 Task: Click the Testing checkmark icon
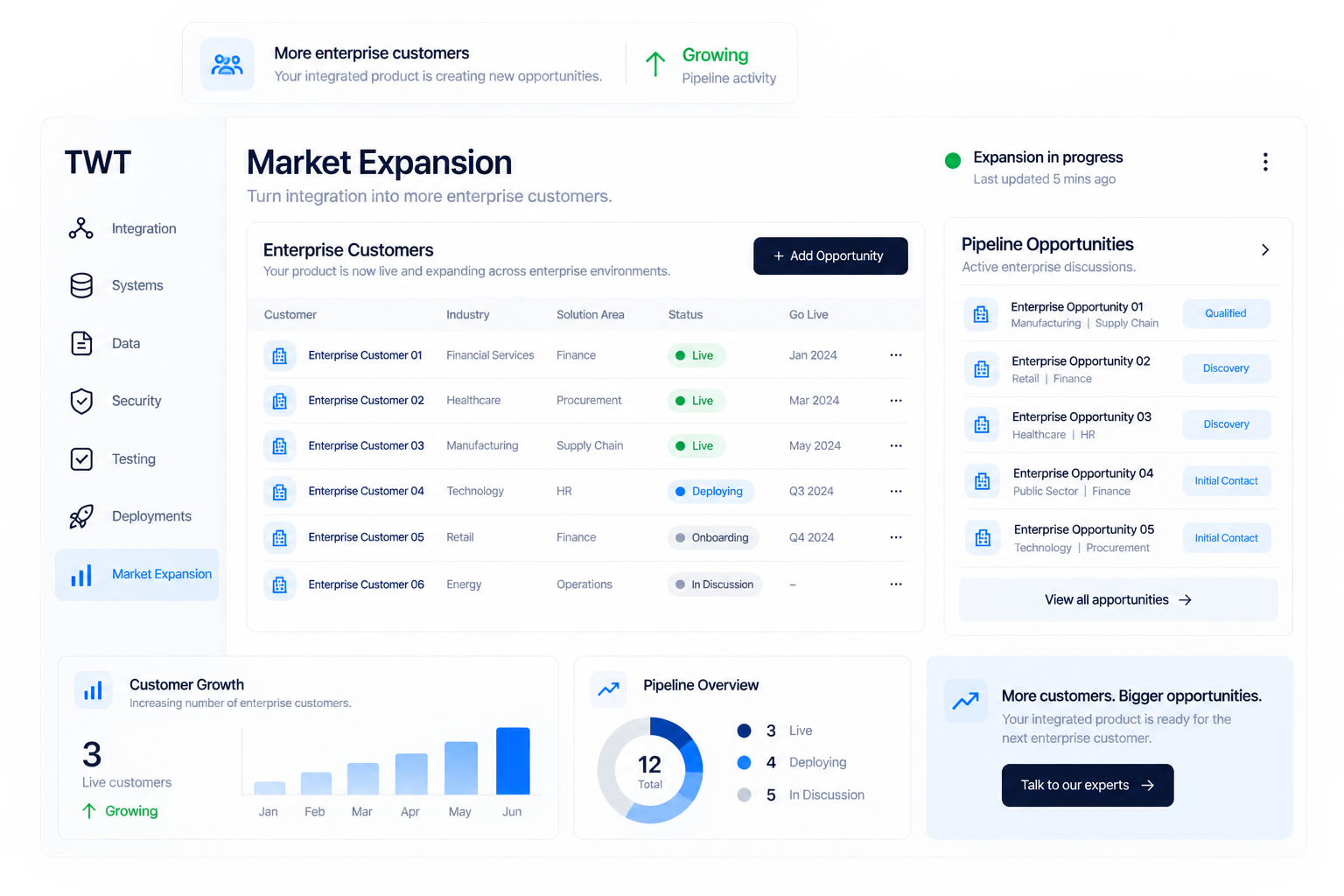[81, 458]
